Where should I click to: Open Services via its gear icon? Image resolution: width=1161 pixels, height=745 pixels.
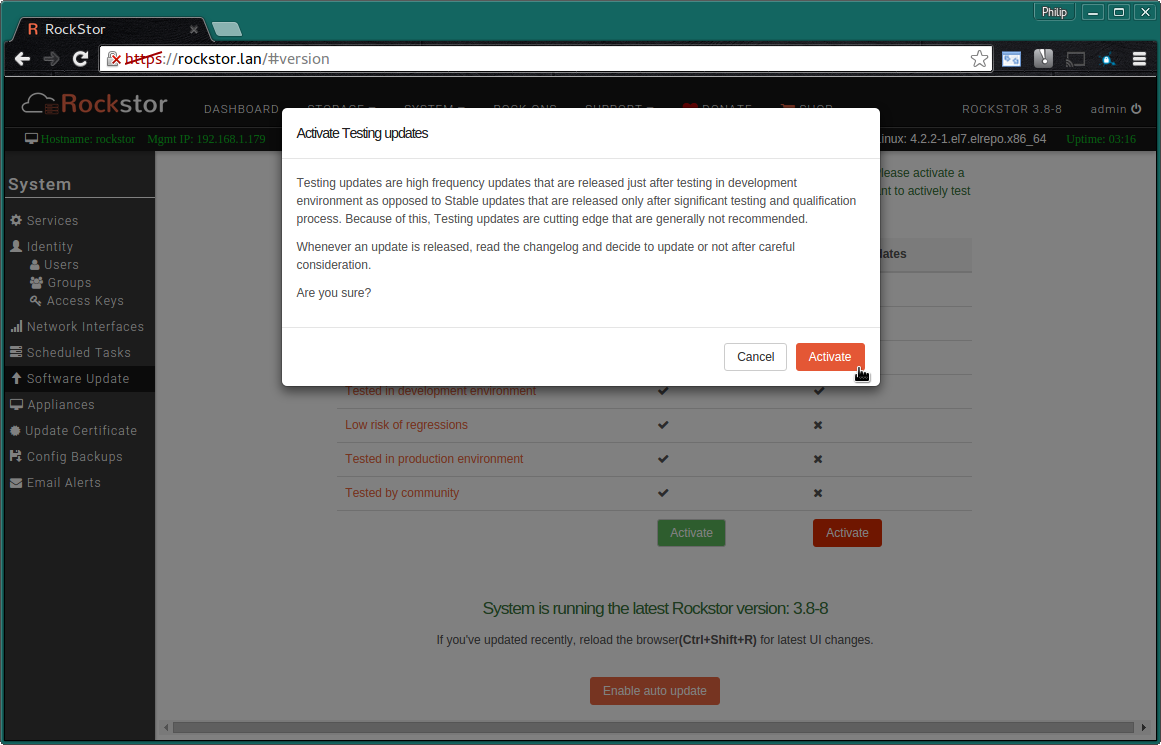(16, 220)
